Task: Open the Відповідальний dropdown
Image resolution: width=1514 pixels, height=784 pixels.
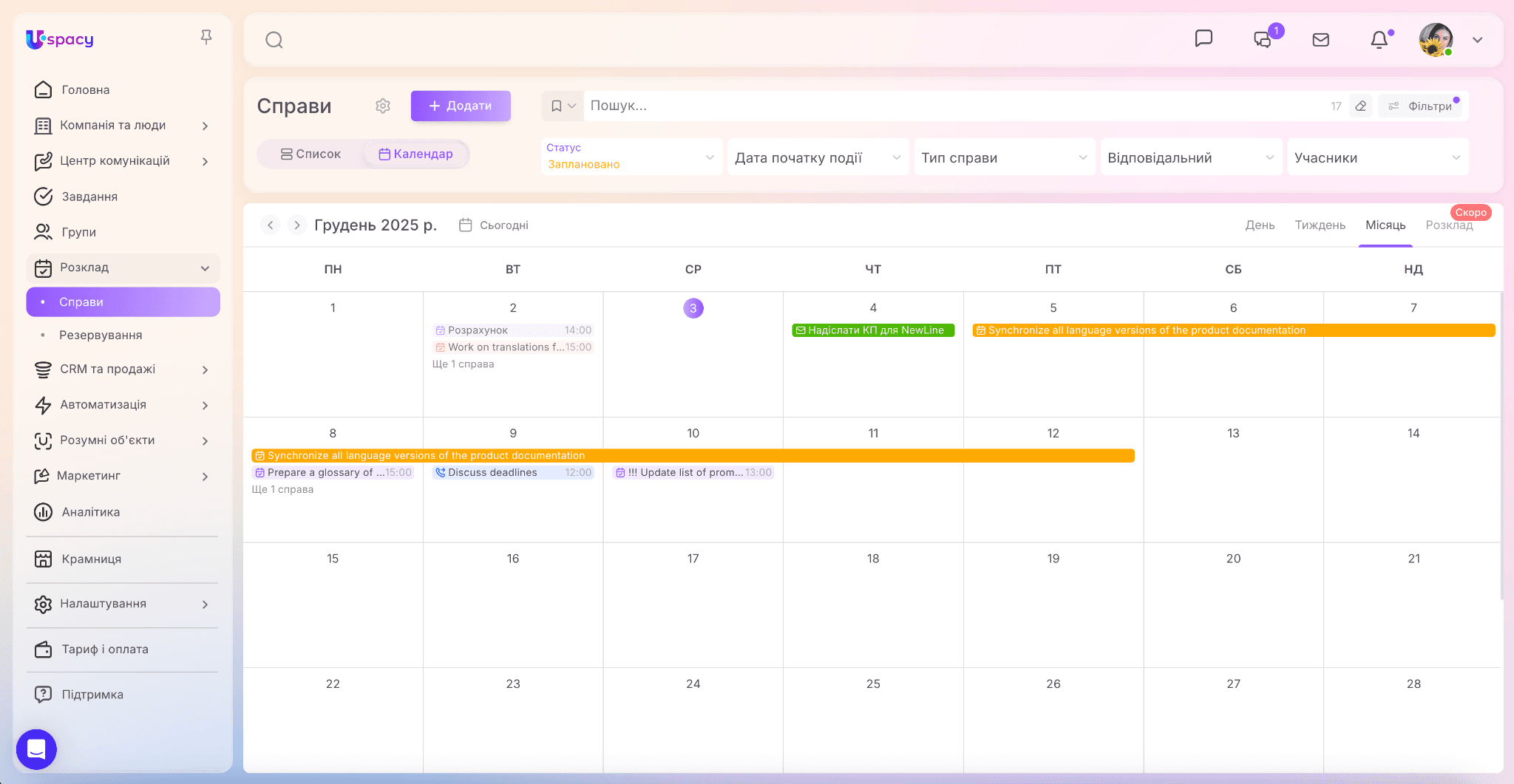Action: (1191, 157)
